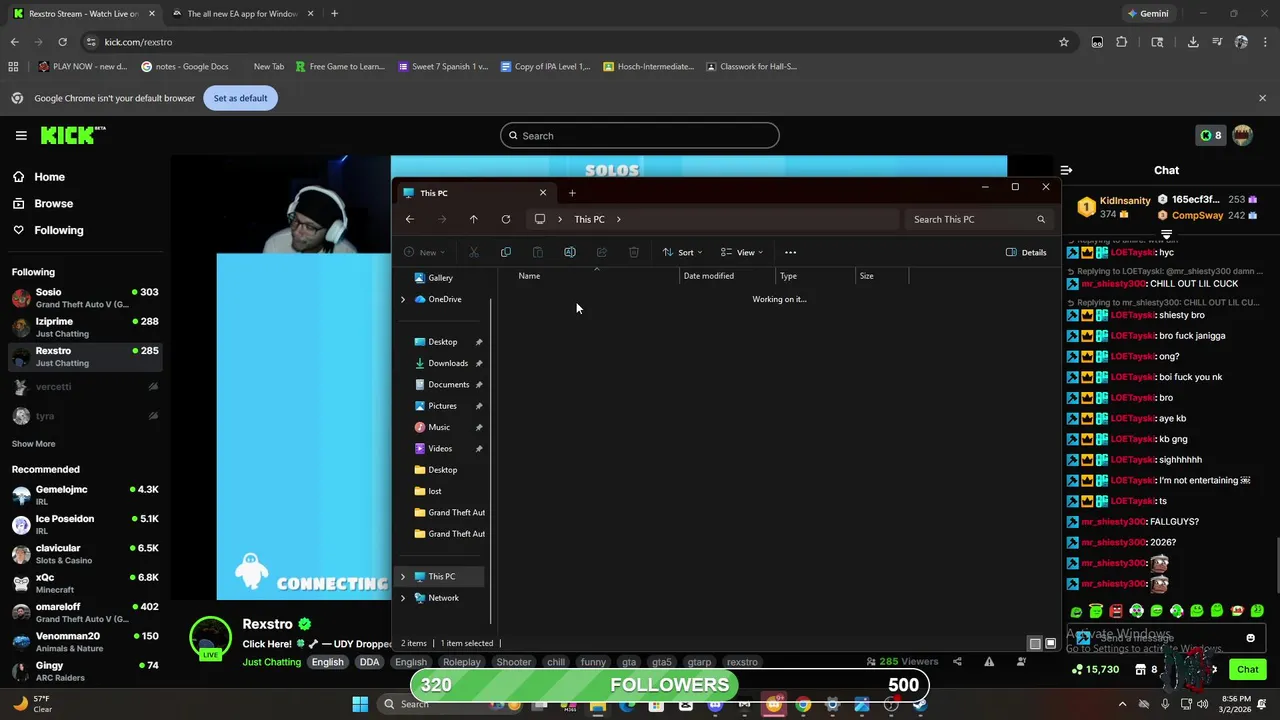Go back in File Explorer navigation
The height and width of the screenshot is (720, 1280).
coord(410,219)
